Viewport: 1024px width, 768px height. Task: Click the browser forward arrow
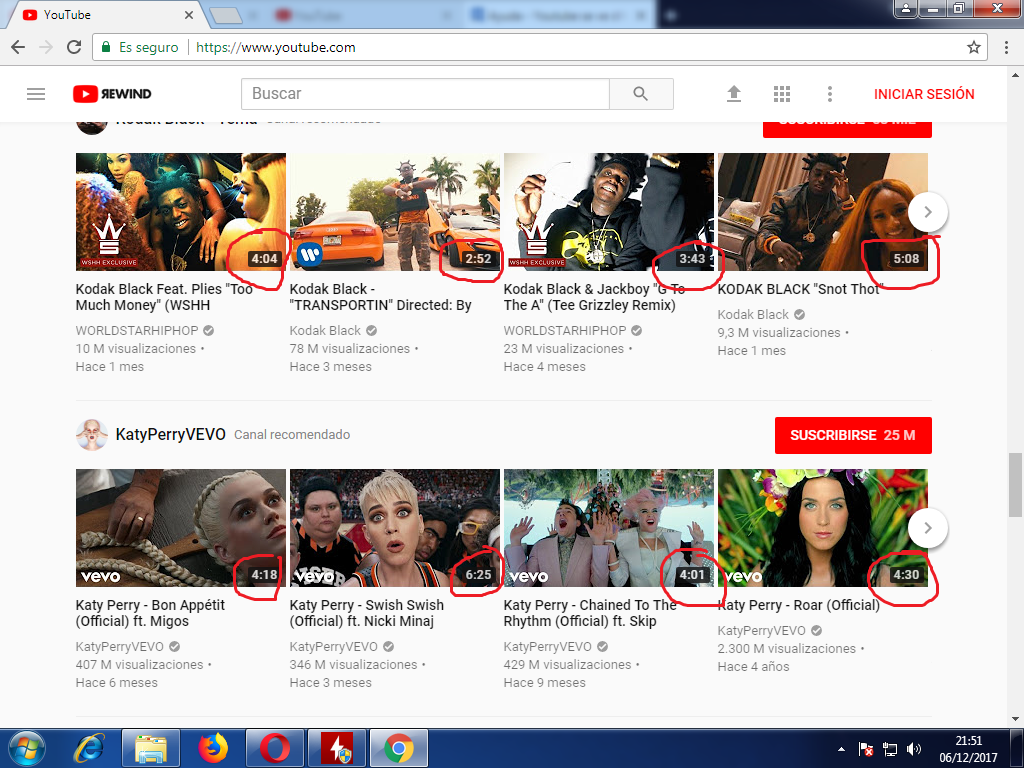(x=46, y=47)
